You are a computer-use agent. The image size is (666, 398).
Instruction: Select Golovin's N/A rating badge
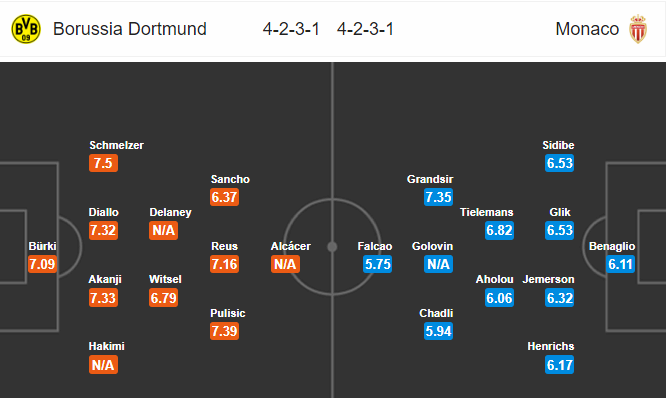click(x=438, y=264)
